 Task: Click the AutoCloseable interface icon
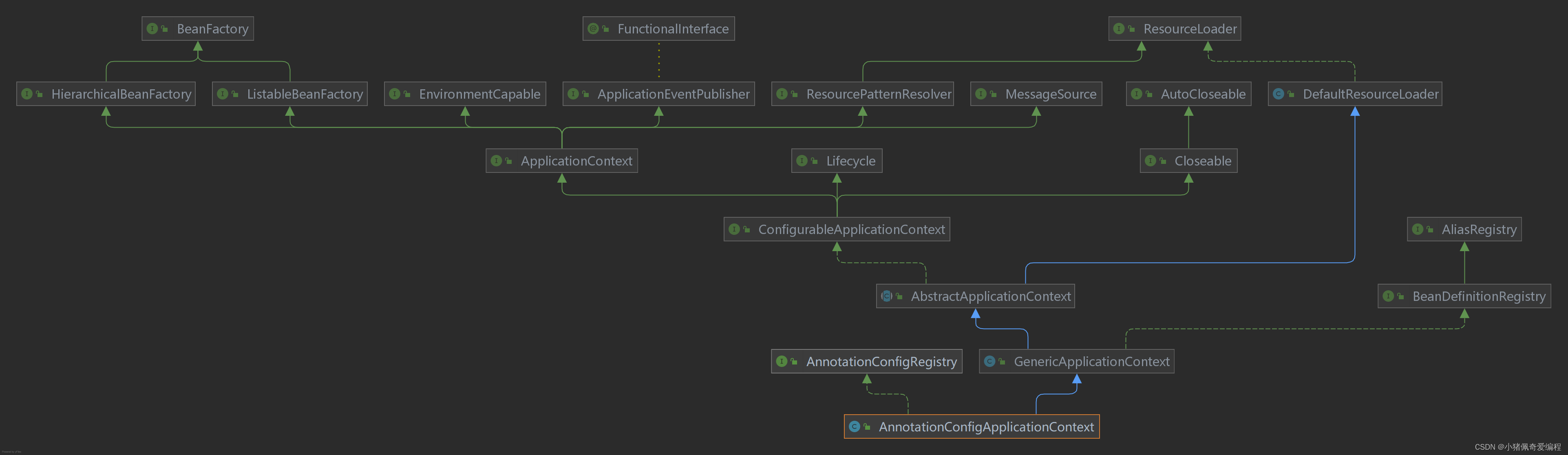(1136, 94)
